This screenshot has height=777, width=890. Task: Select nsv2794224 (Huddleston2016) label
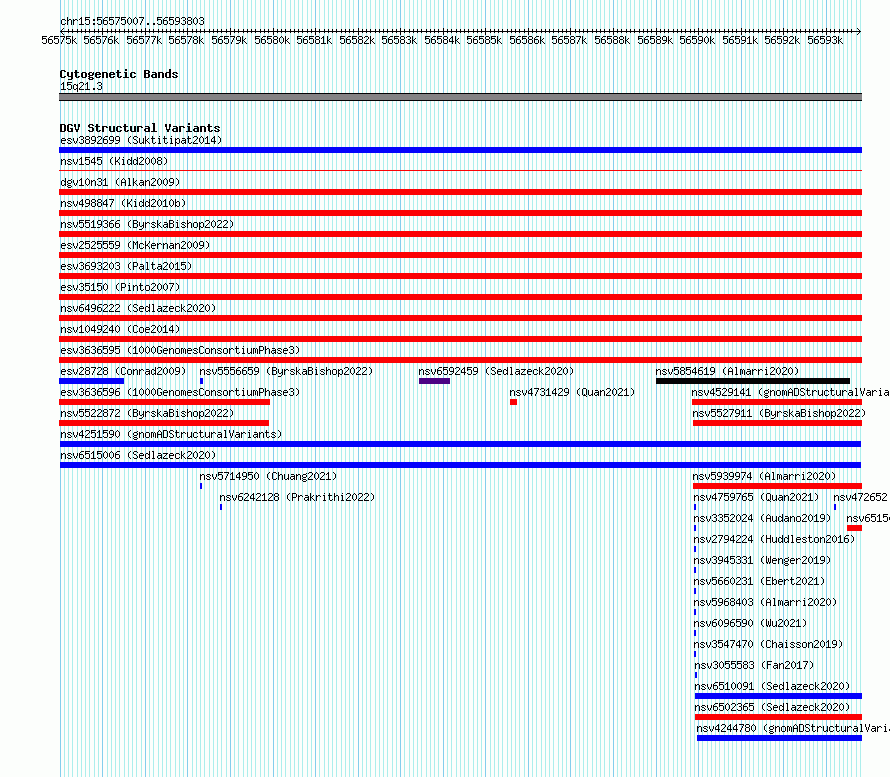tap(774, 539)
